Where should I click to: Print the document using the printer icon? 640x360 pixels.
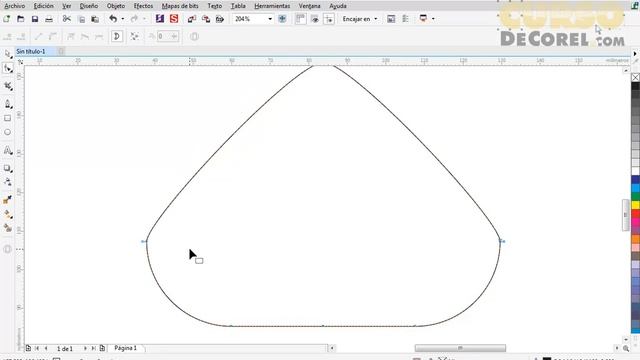[x=49, y=19]
